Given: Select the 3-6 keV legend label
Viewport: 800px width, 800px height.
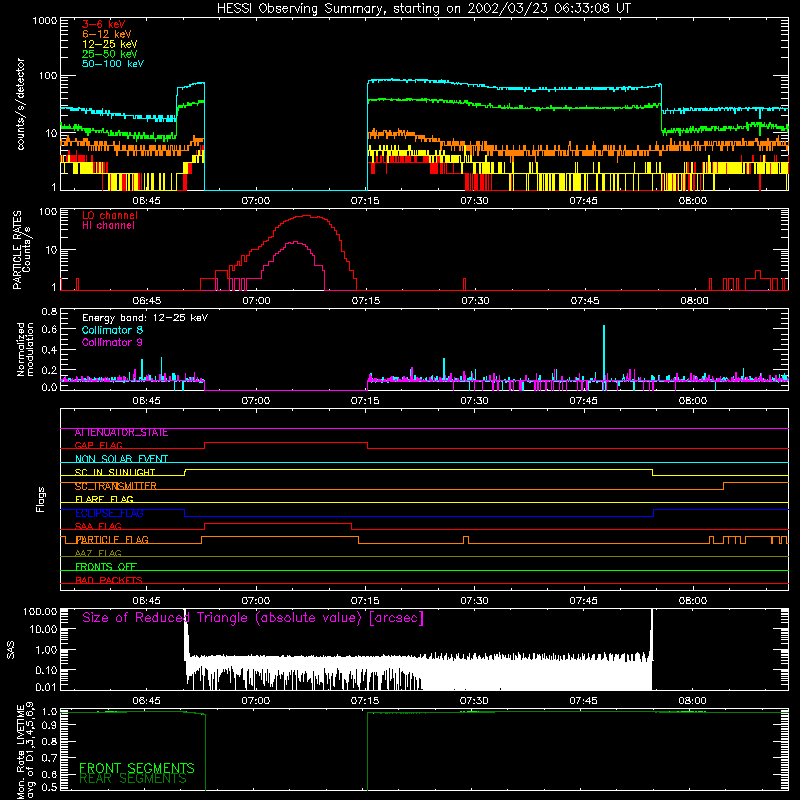Looking at the screenshot, I should [104, 24].
